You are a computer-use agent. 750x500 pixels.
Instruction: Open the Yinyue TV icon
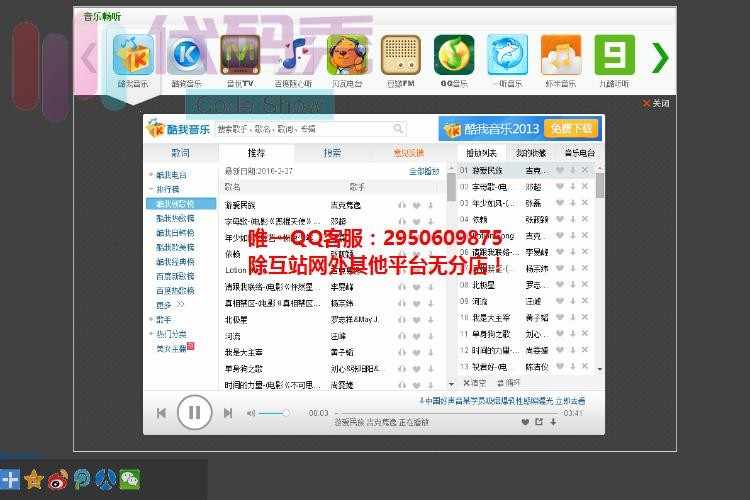pos(240,55)
